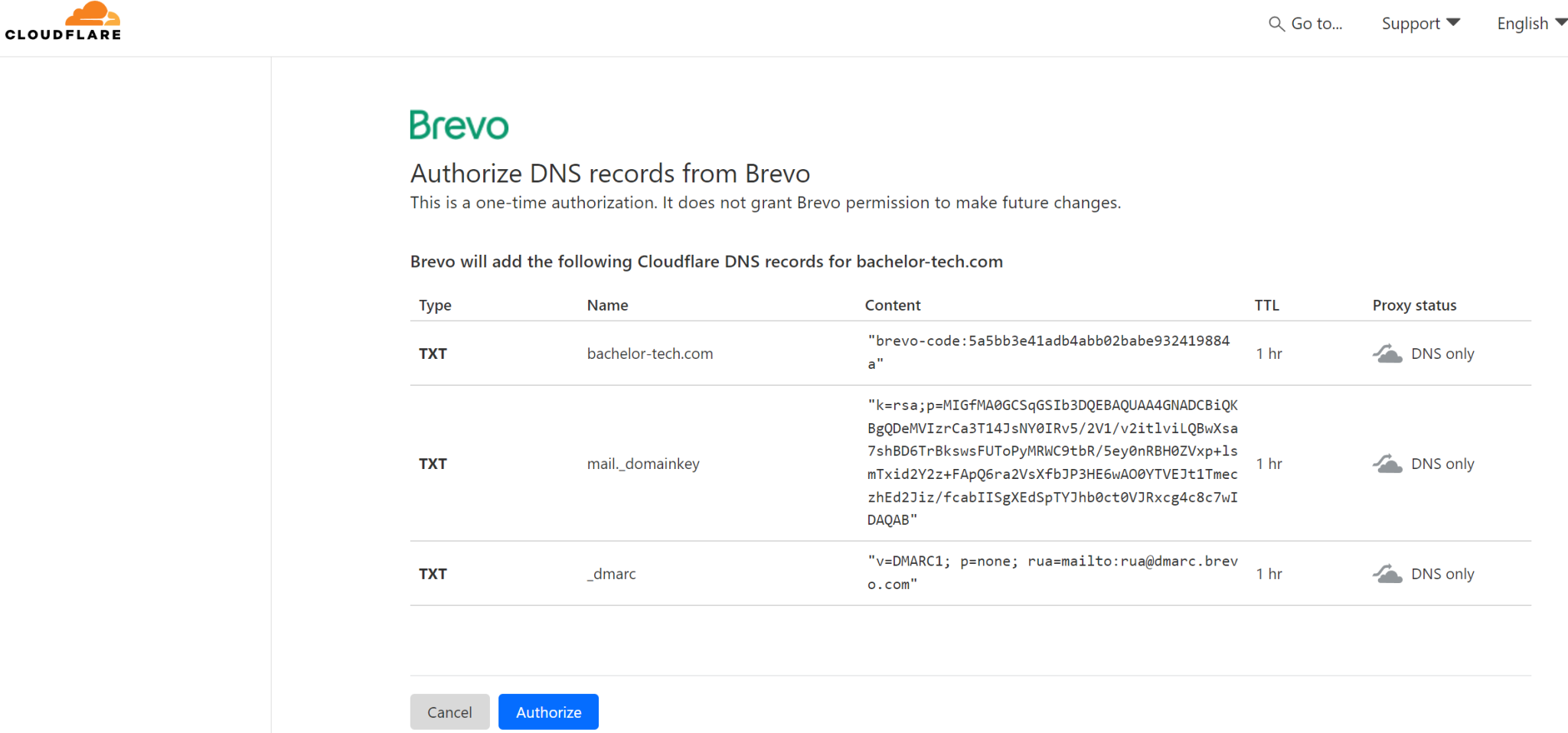The height and width of the screenshot is (733, 1568).
Task: Click the Authorize button
Action: click(x=548, y=712)
